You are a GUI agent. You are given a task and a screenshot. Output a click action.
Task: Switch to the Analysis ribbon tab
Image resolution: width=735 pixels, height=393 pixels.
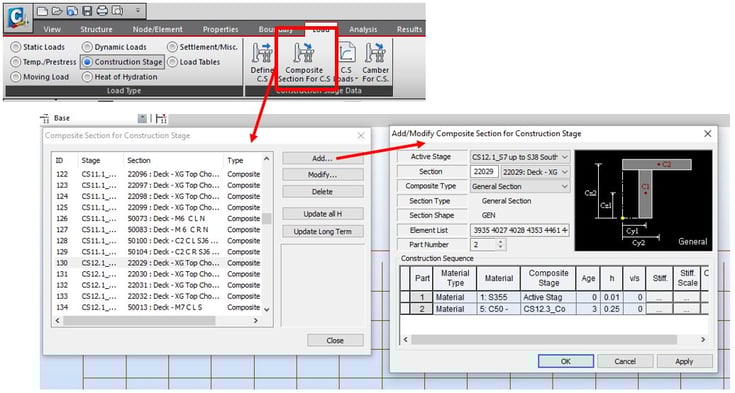[x=363, y=29]
